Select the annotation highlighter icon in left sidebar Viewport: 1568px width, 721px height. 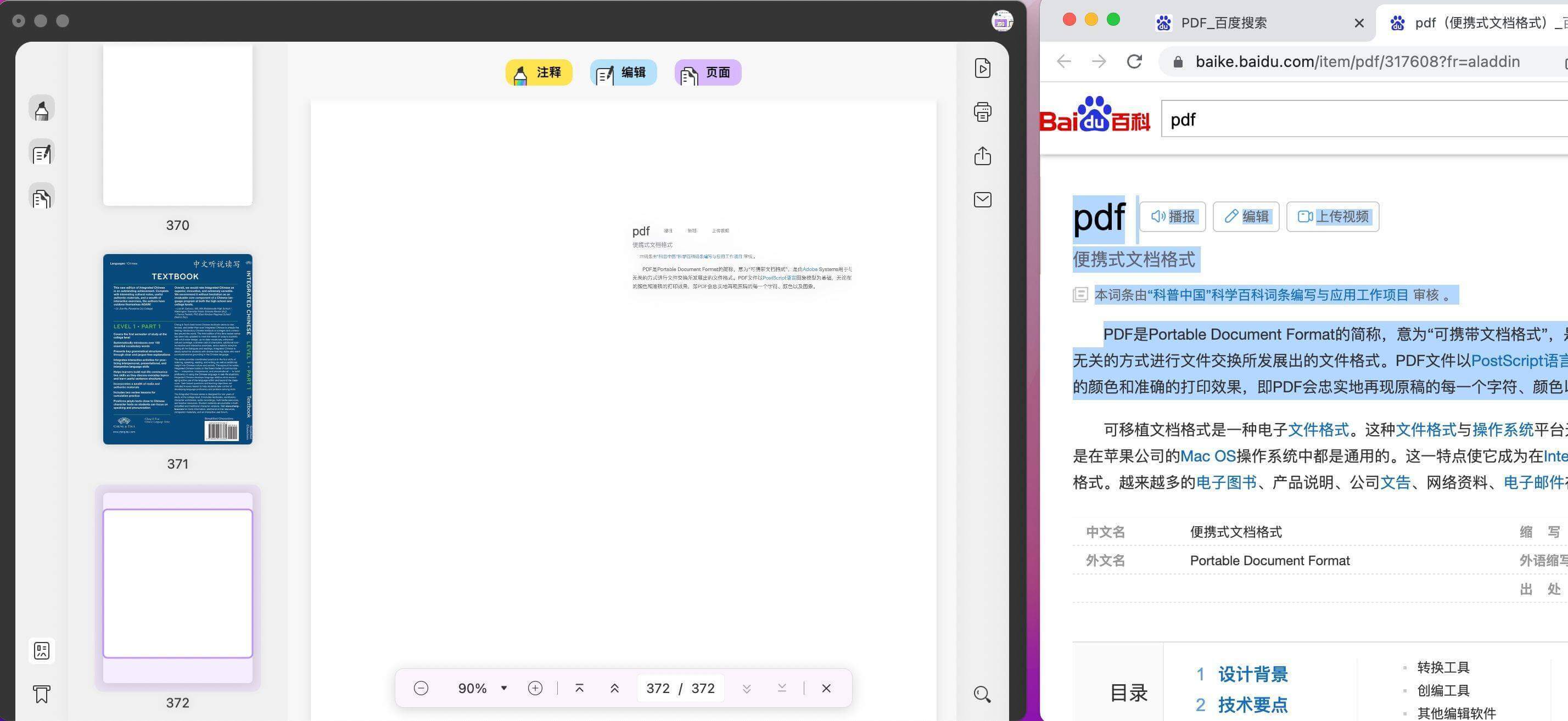[x=41, y=109]
